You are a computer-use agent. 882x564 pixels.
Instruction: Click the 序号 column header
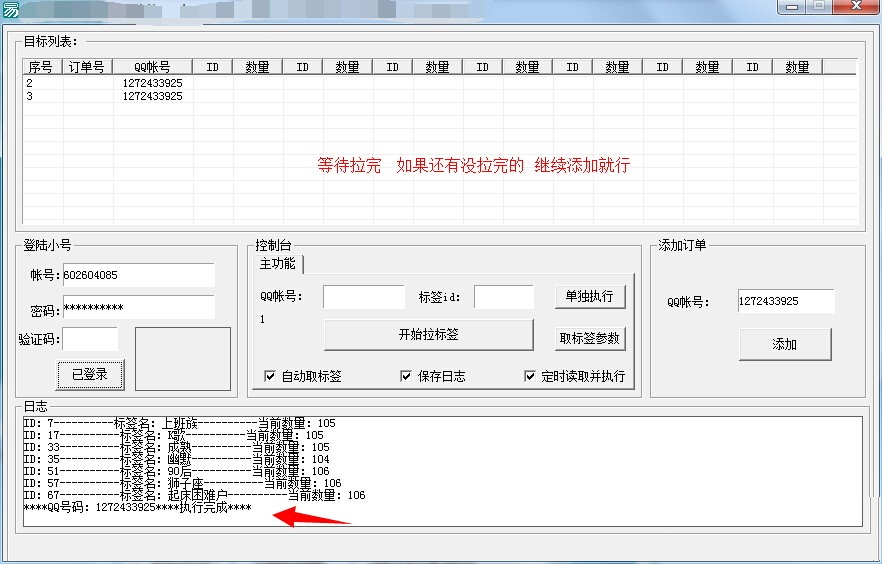[42, 67]
